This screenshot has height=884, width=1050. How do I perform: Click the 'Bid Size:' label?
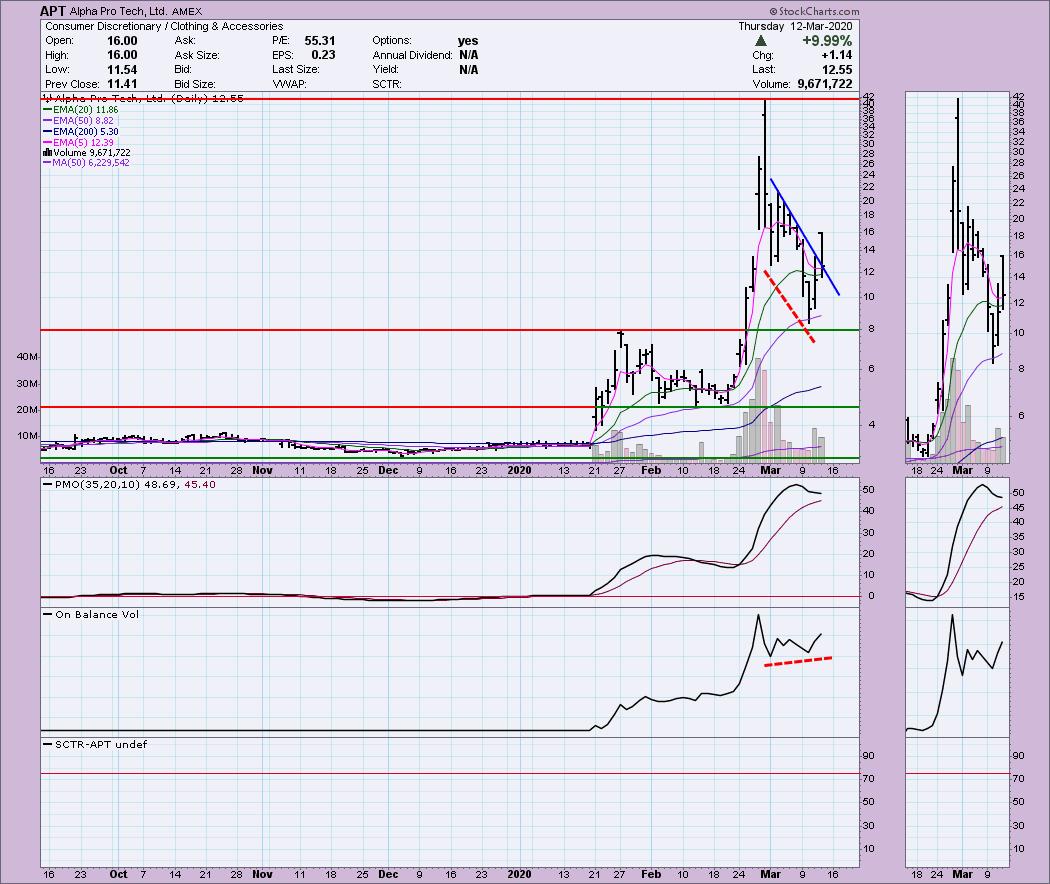[195, 84]
